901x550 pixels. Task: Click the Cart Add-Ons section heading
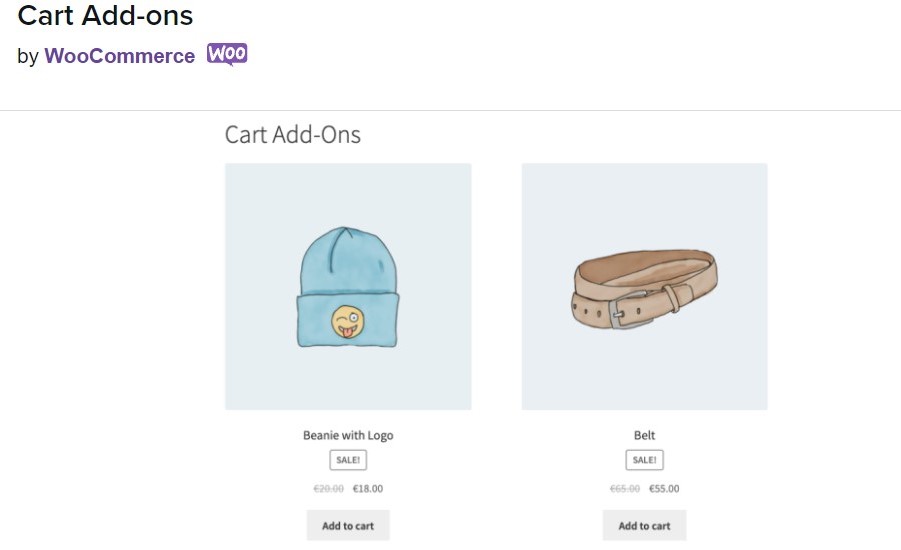tap(292, 134)
